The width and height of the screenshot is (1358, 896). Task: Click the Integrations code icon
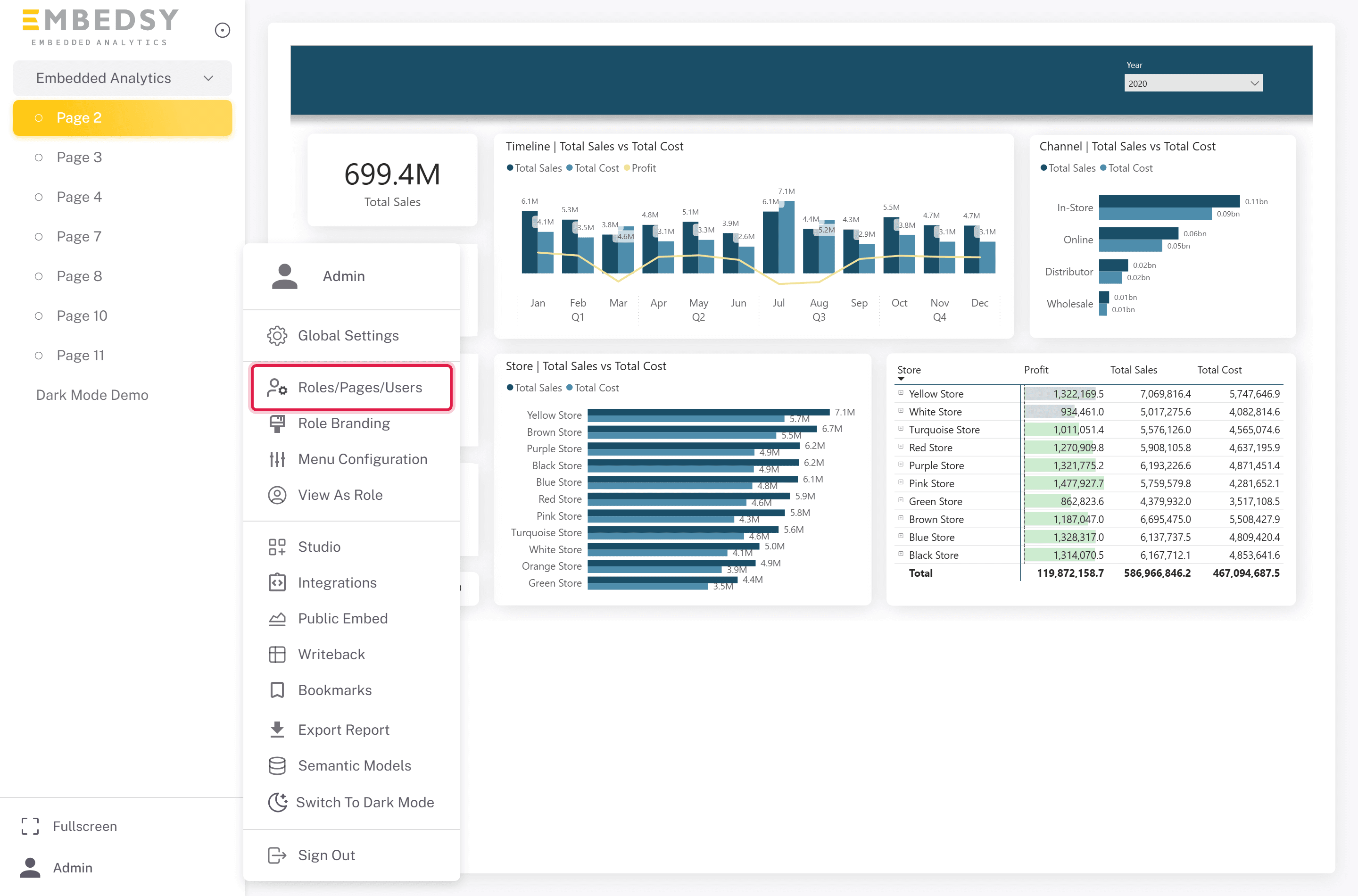point(277,582)
